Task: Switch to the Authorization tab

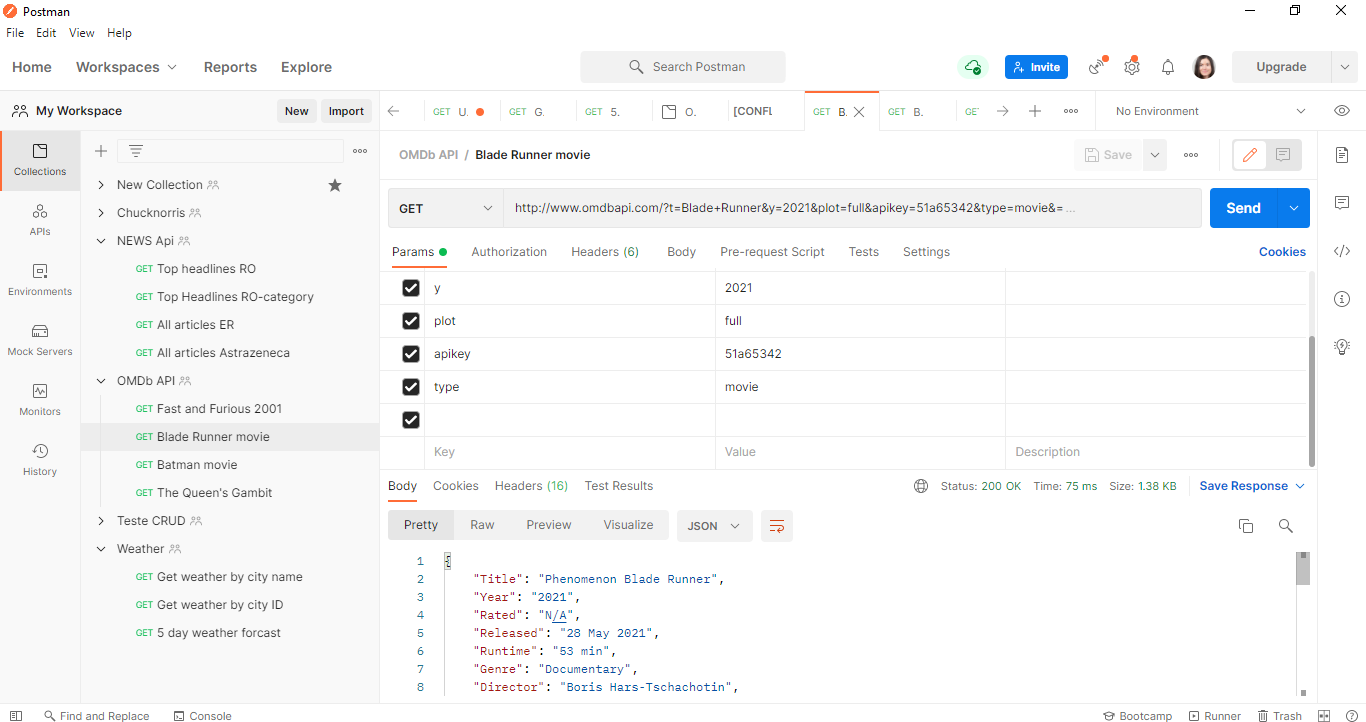Action: [x=509, y=252]
